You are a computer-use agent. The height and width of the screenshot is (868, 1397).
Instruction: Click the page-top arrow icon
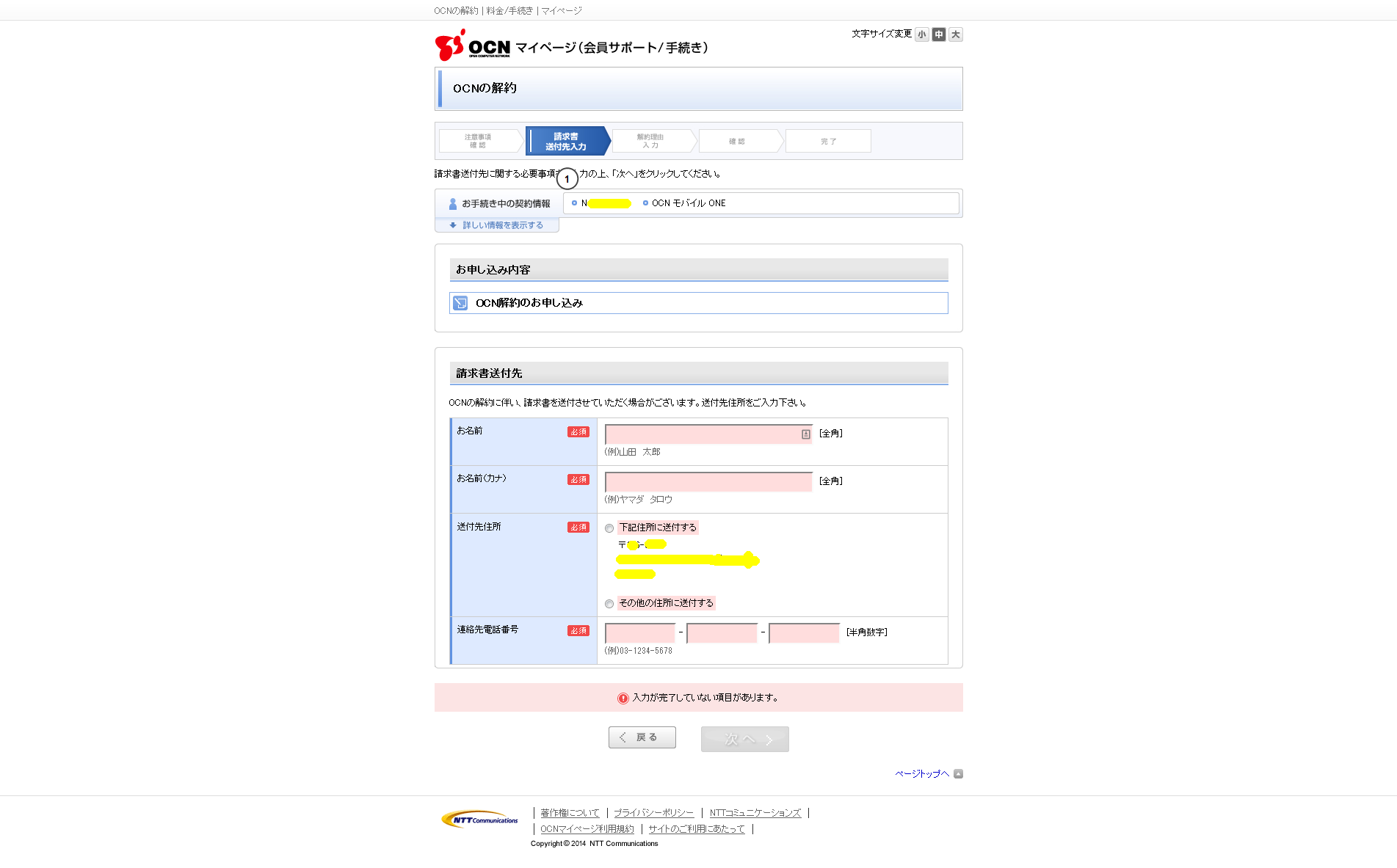coord(958,773)
